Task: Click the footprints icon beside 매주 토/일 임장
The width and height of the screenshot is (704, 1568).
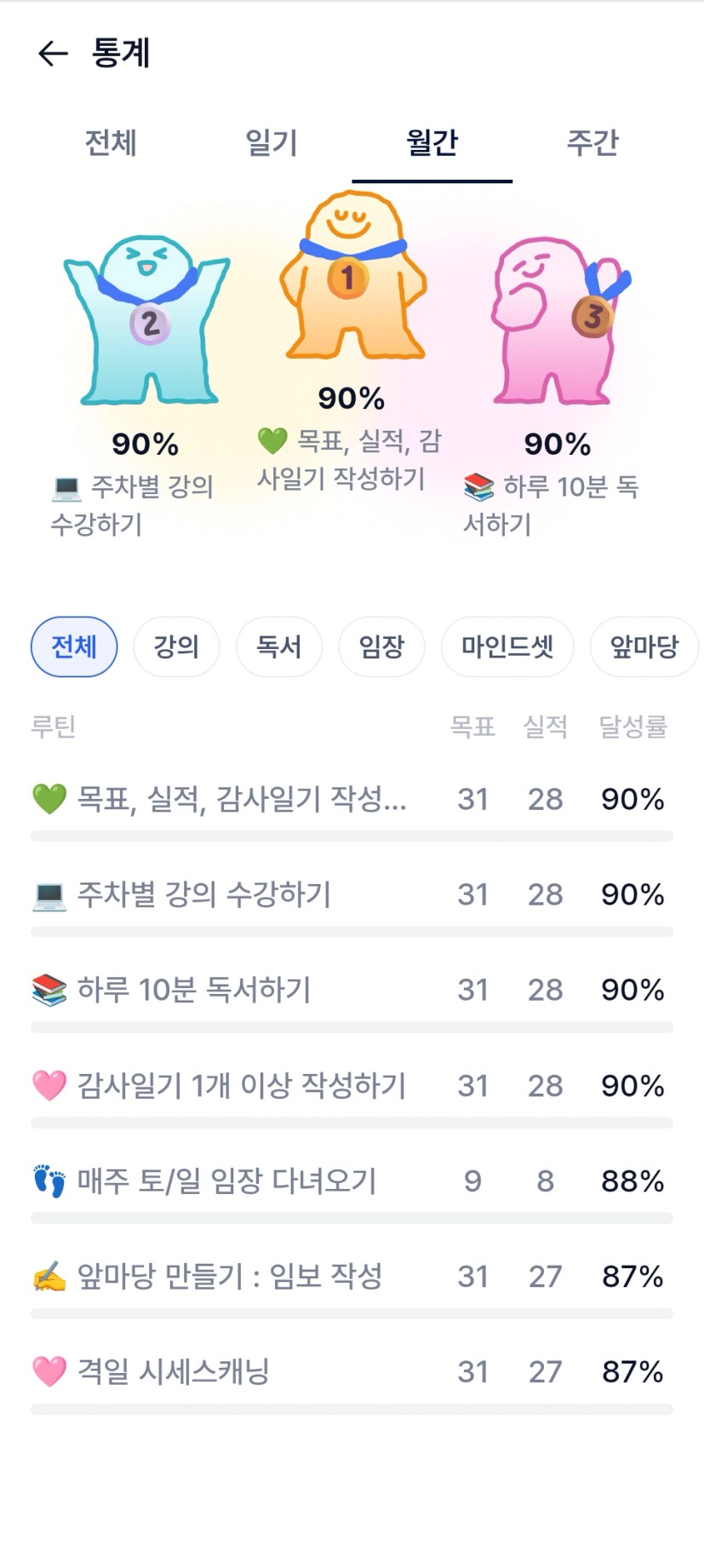Action: point(49,1181)
